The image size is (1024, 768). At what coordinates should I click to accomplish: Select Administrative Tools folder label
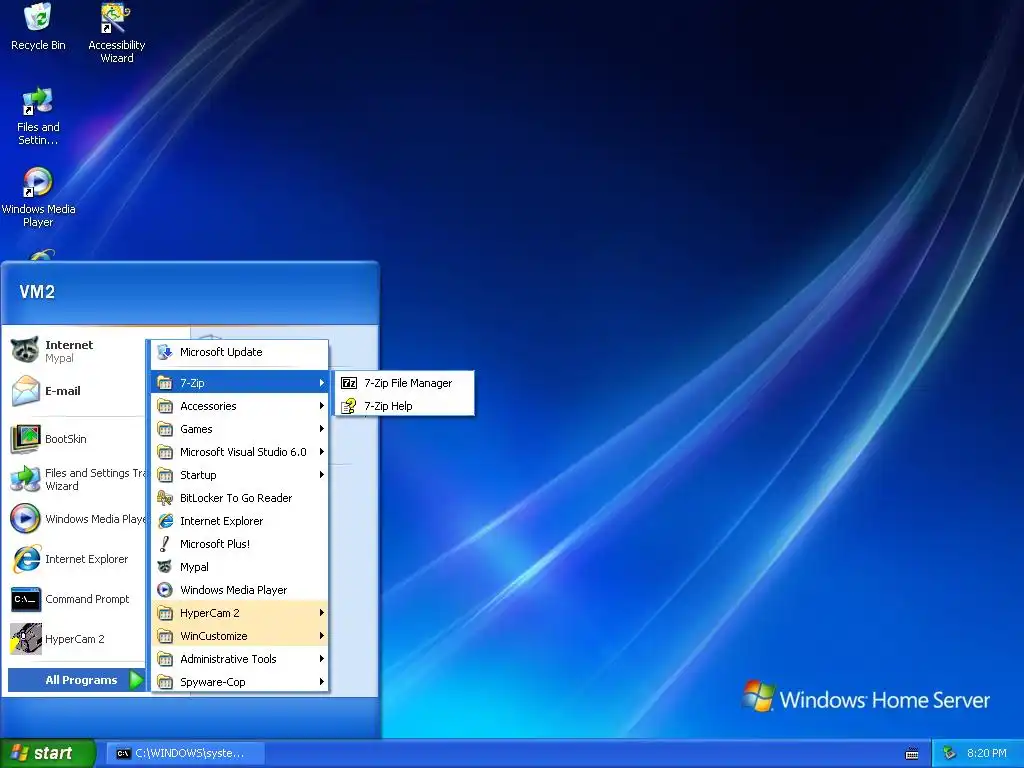(228, 659)
